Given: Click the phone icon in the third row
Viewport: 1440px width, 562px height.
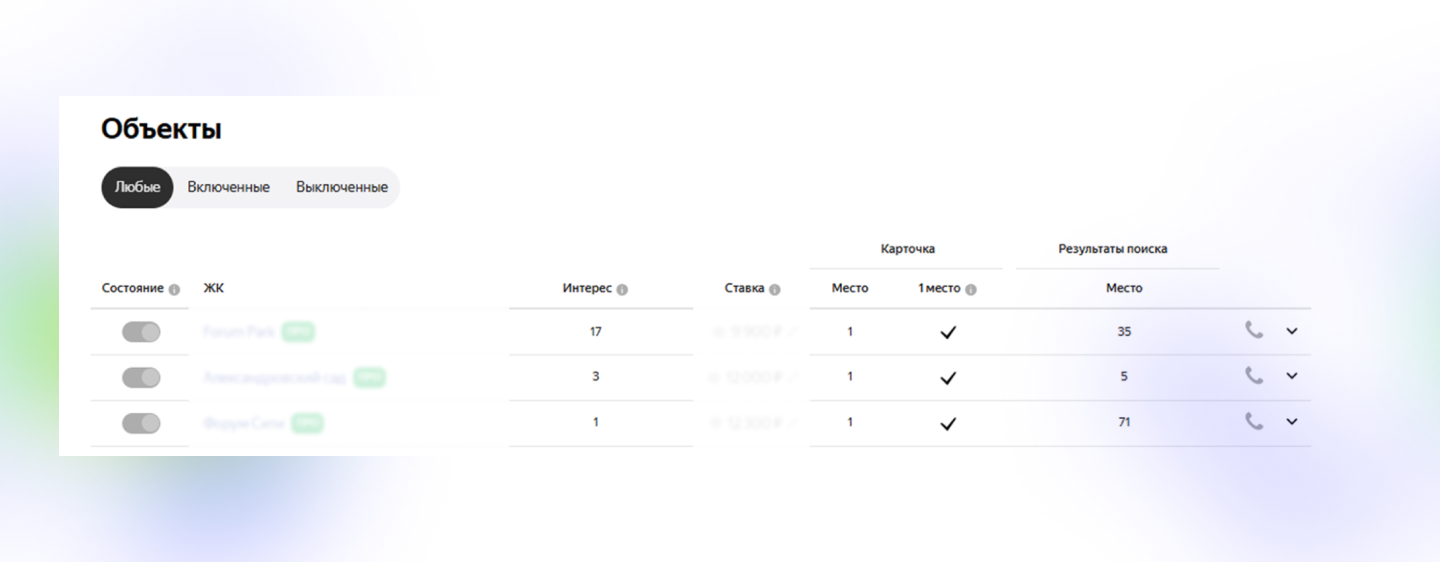Looking at the screenshot, I should 1254,421.
